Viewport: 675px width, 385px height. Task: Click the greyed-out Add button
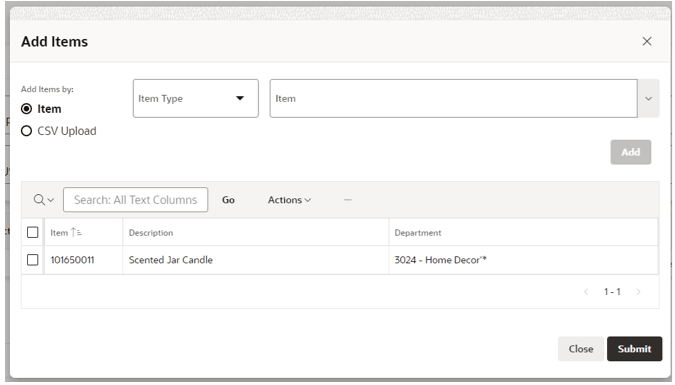(x=630, y=152)
